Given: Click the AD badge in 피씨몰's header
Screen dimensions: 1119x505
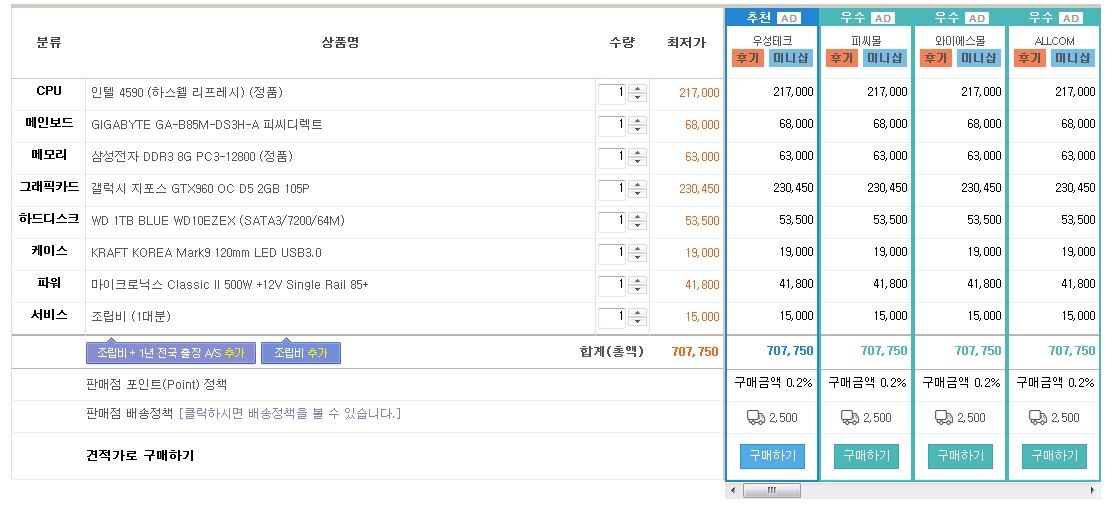Looking at the screenshot, I should point(883,18).
